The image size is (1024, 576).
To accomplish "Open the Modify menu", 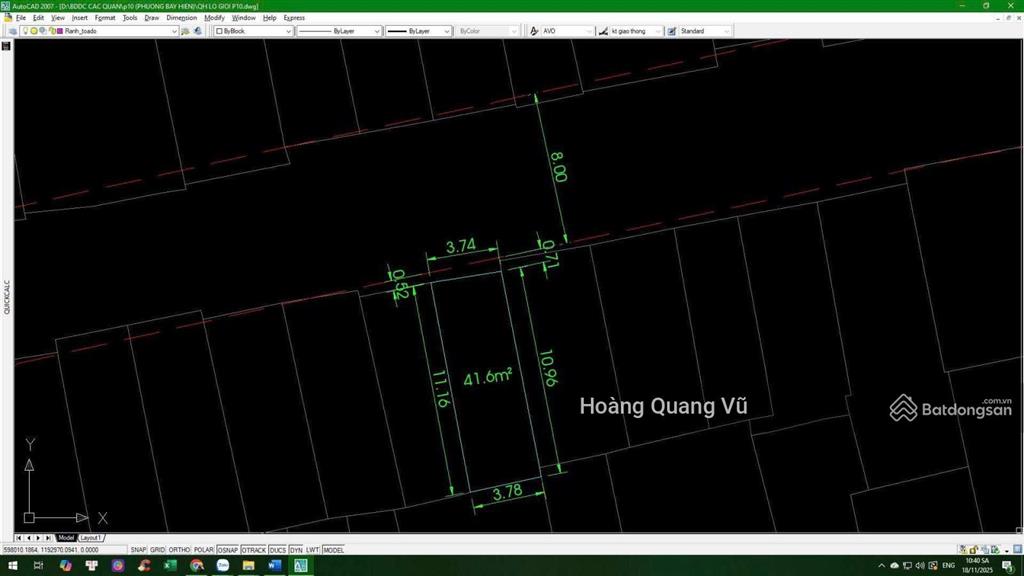I will [214, 18].
